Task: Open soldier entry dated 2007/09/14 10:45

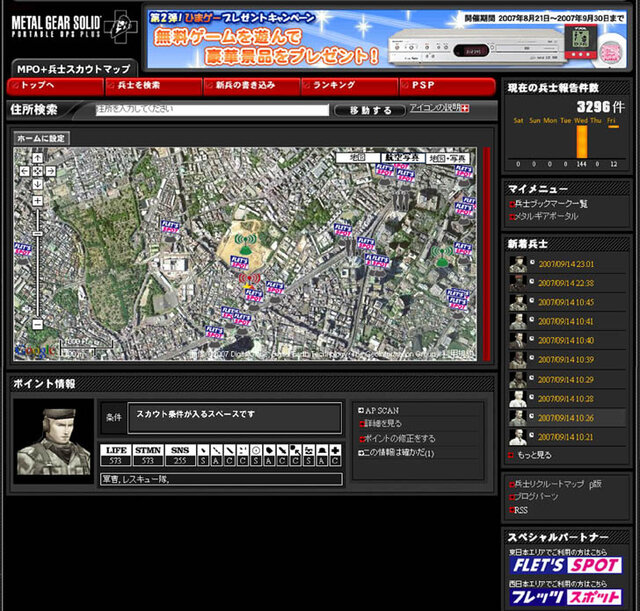Action: coord(566,302)
